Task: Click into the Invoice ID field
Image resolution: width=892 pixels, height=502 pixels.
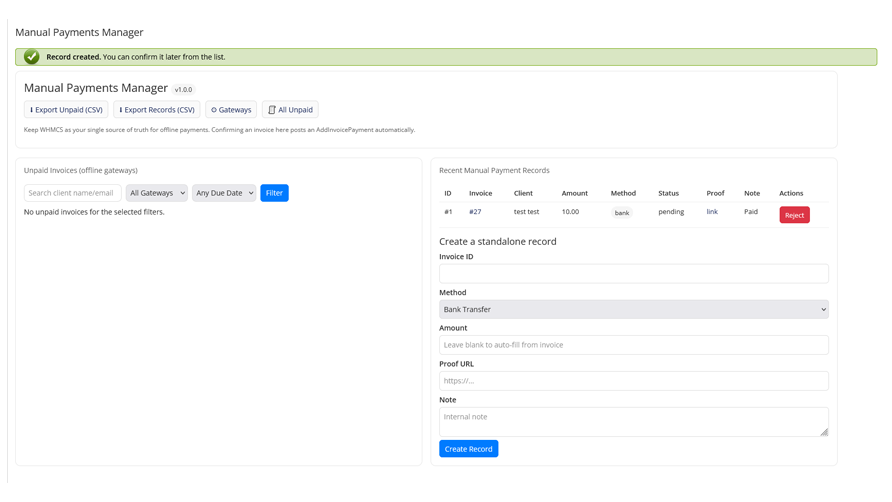Action: click(x=633, y=274)
